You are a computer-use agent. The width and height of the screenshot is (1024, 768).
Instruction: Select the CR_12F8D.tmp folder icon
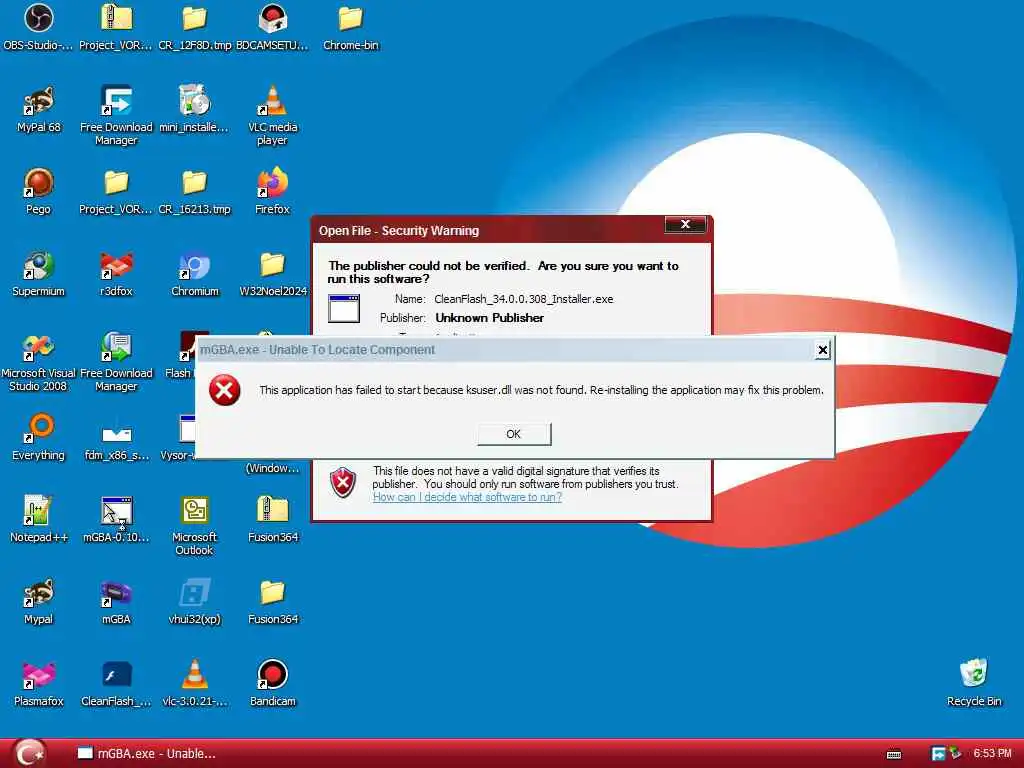[195, 26]
